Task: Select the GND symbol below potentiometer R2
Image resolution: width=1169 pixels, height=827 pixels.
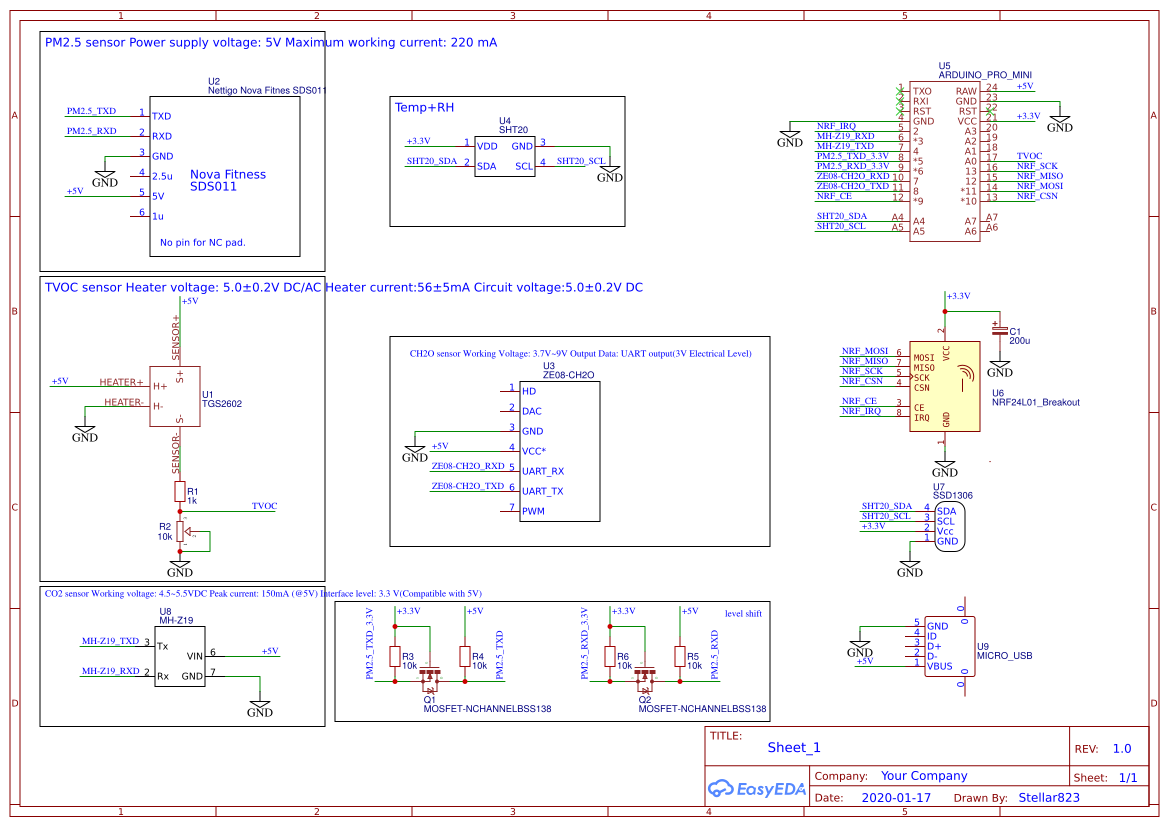Action: (180, 568)
